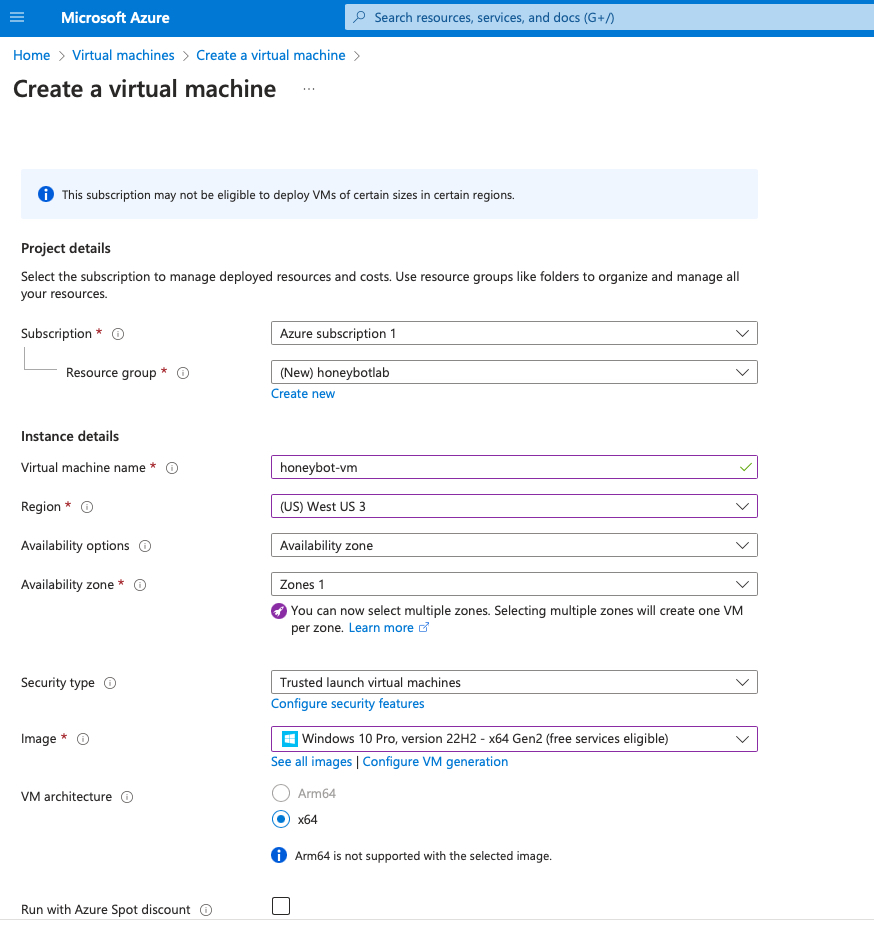Click the Create new resource group link
The height and width of the screenshot is (937, 874).
(x=303, y=394)
